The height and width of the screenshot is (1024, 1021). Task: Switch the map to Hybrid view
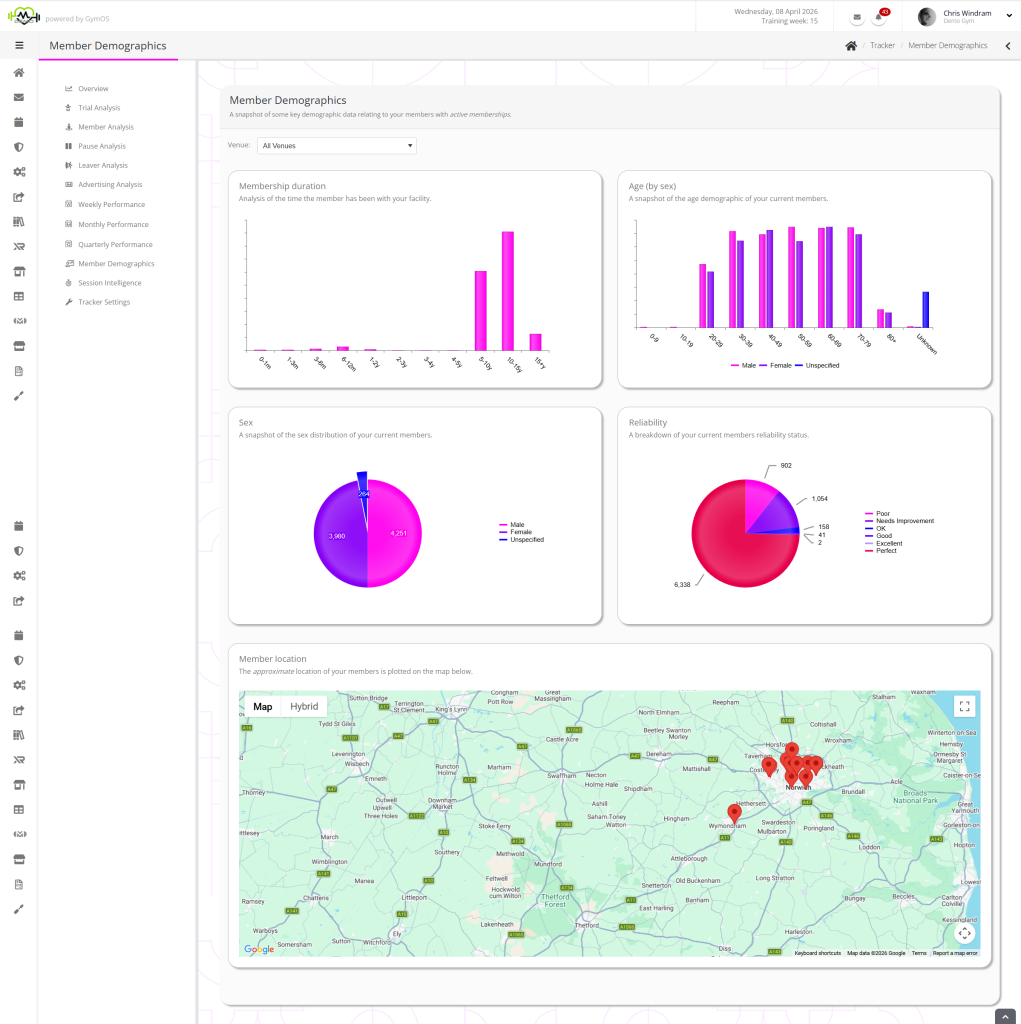(x=304, y=706)
